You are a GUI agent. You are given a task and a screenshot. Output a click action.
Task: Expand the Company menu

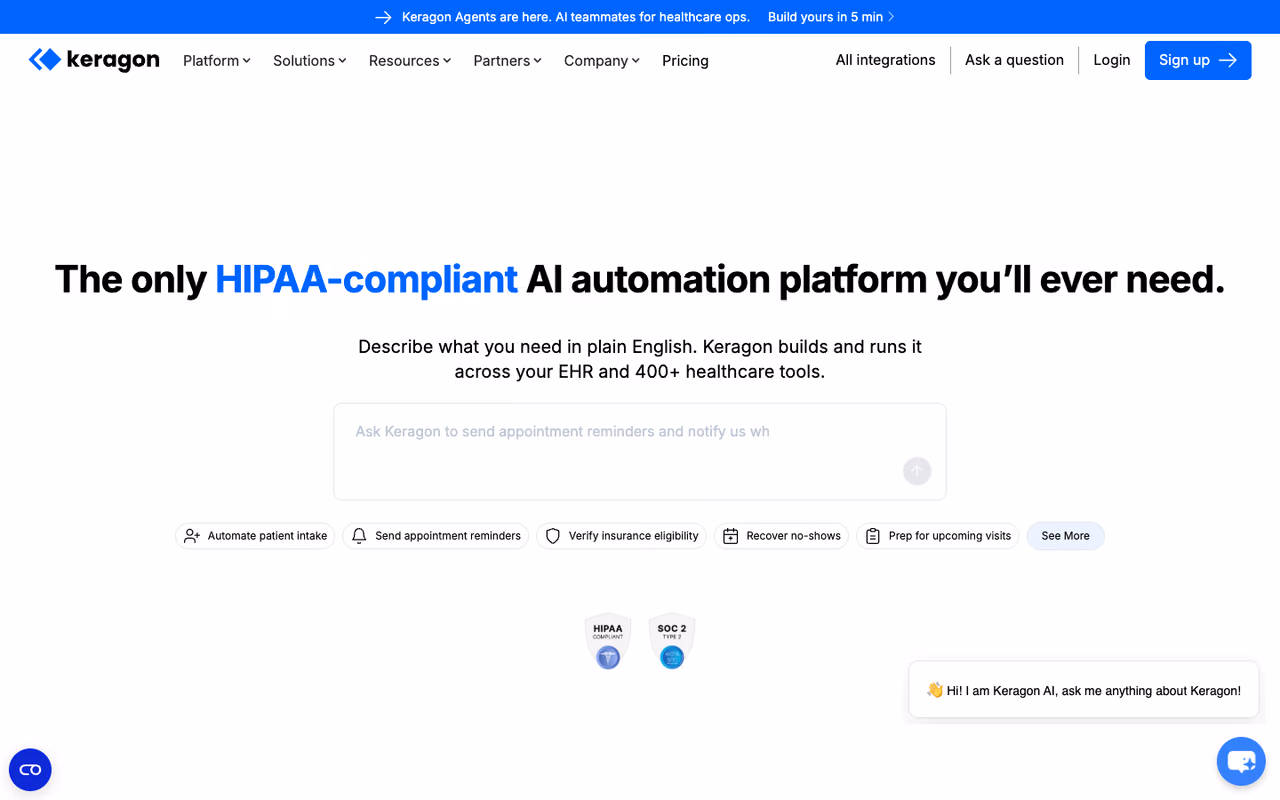pyautogui.click(x=602, y=61)
